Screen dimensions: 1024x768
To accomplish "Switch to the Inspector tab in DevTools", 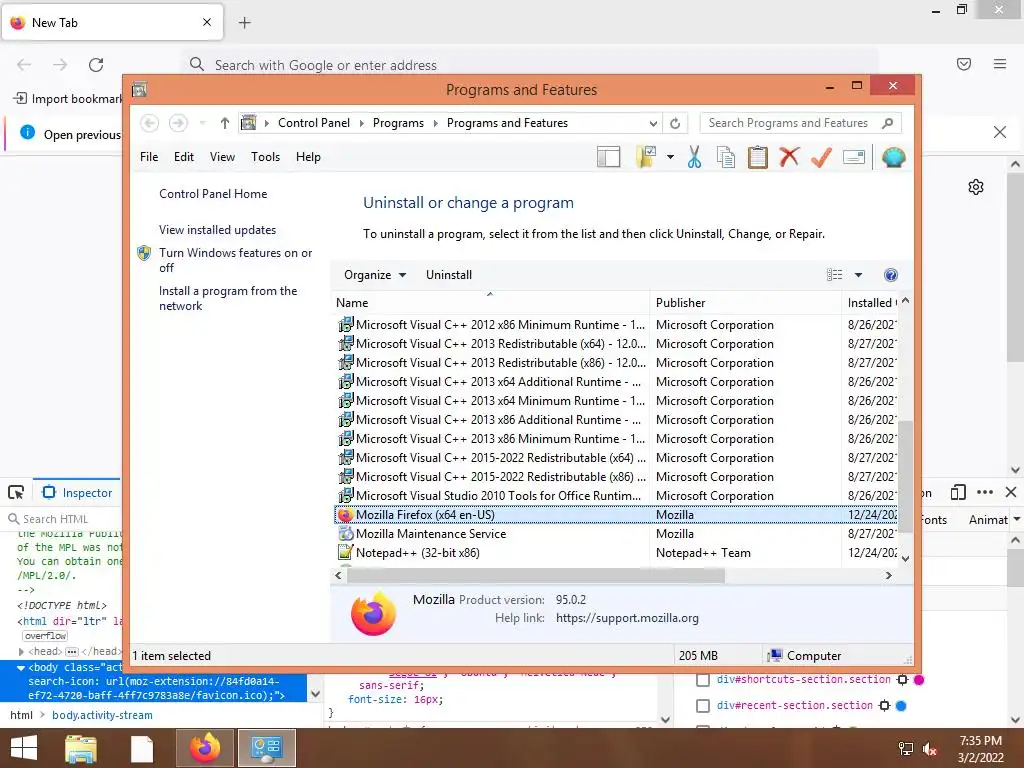I will click(77, 492).
